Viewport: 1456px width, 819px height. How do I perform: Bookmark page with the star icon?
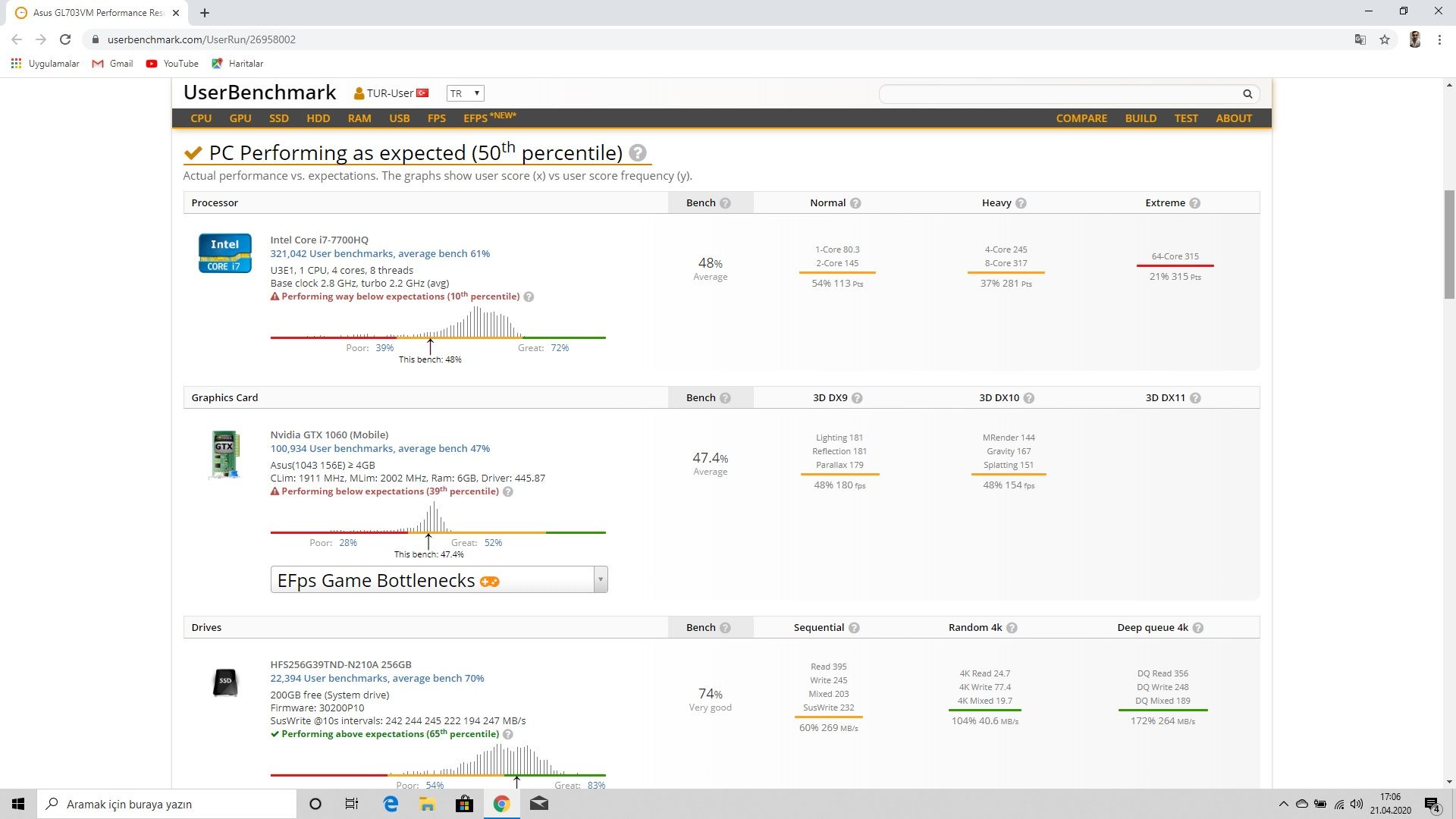click(1385, 39)
